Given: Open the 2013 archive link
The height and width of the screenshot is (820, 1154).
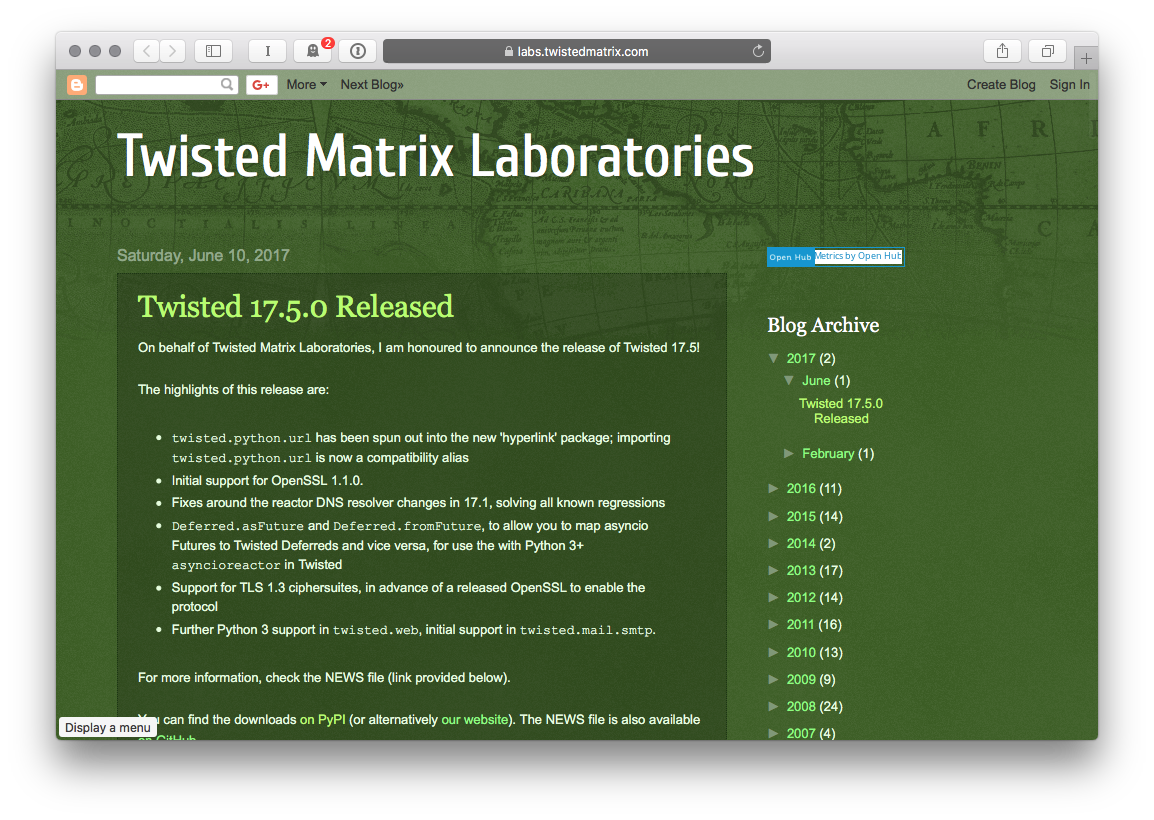Looking at the screenshot, I should 801,570.
